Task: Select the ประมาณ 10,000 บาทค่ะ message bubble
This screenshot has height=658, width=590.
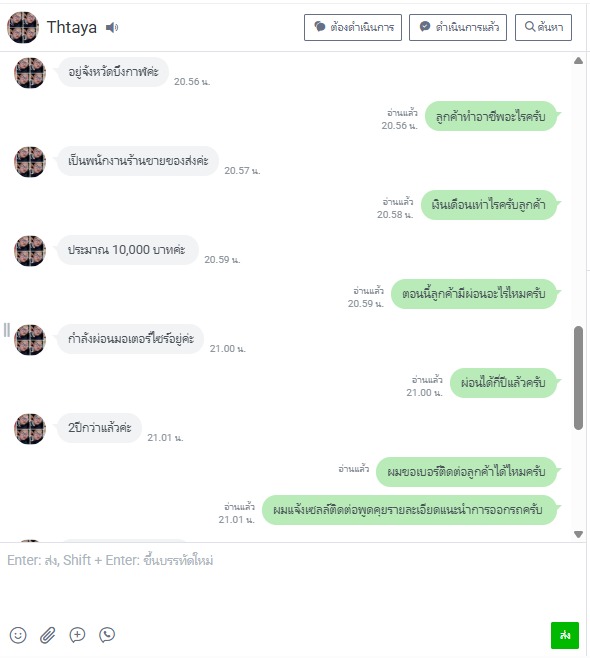Action: tap(128, 250)
